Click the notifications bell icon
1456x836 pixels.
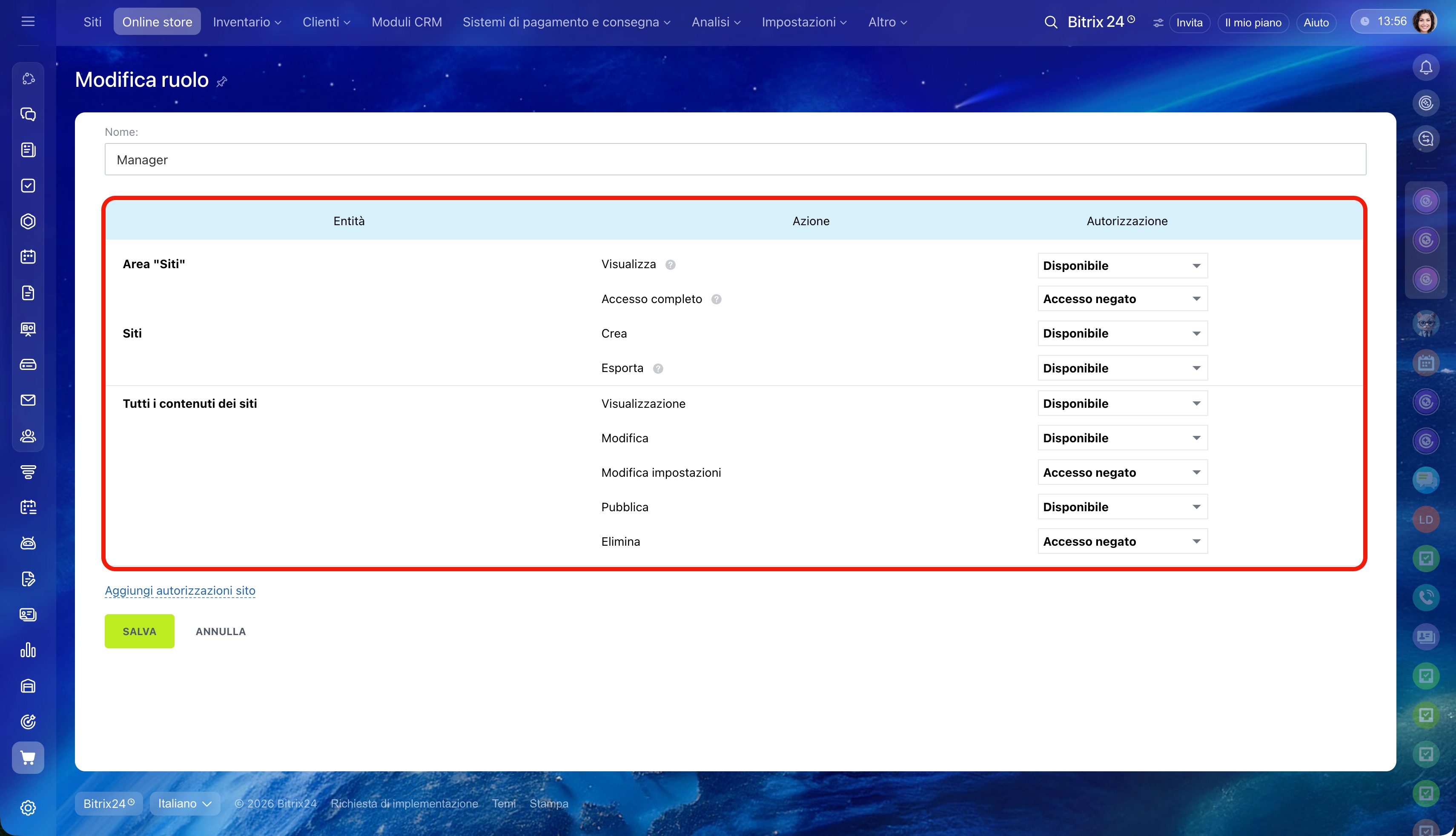coord(1426,68)
